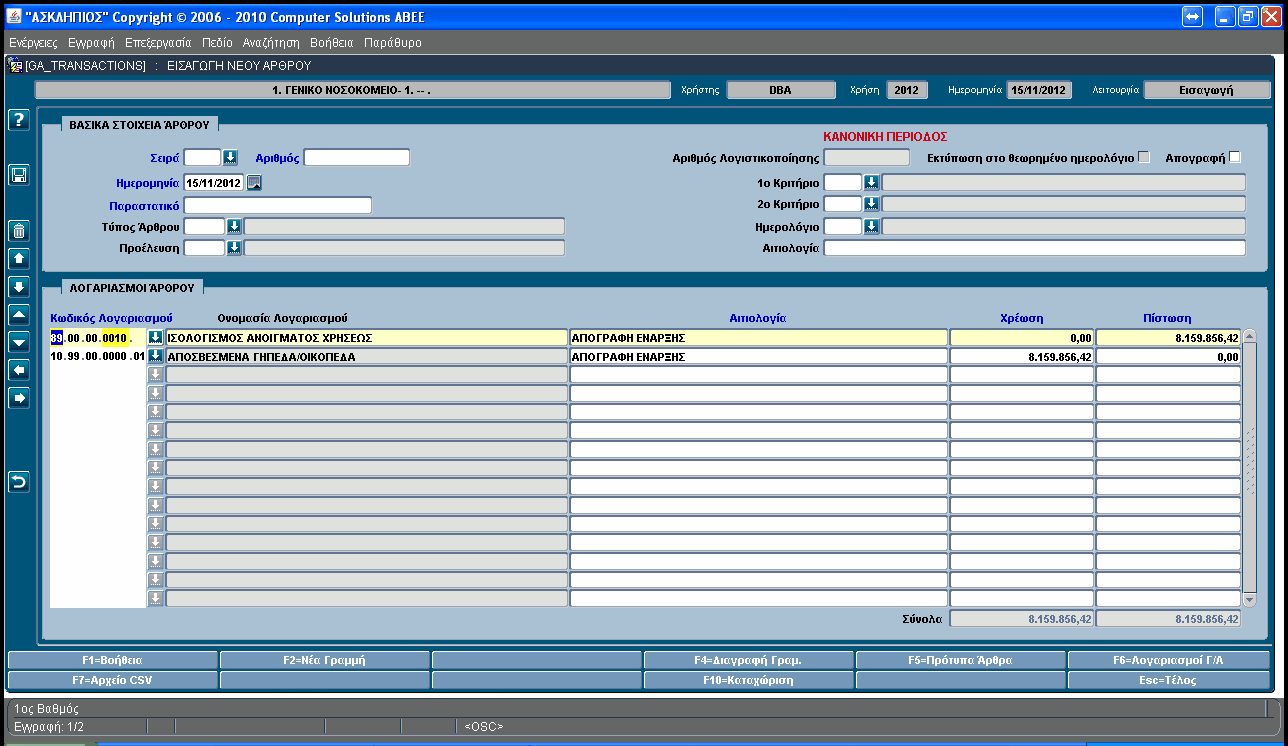Image resolution: width=1288 pixels, height=746 pixels.
Task: Click the F10=Καταχώριση button
Action: [x=748, y=680]
